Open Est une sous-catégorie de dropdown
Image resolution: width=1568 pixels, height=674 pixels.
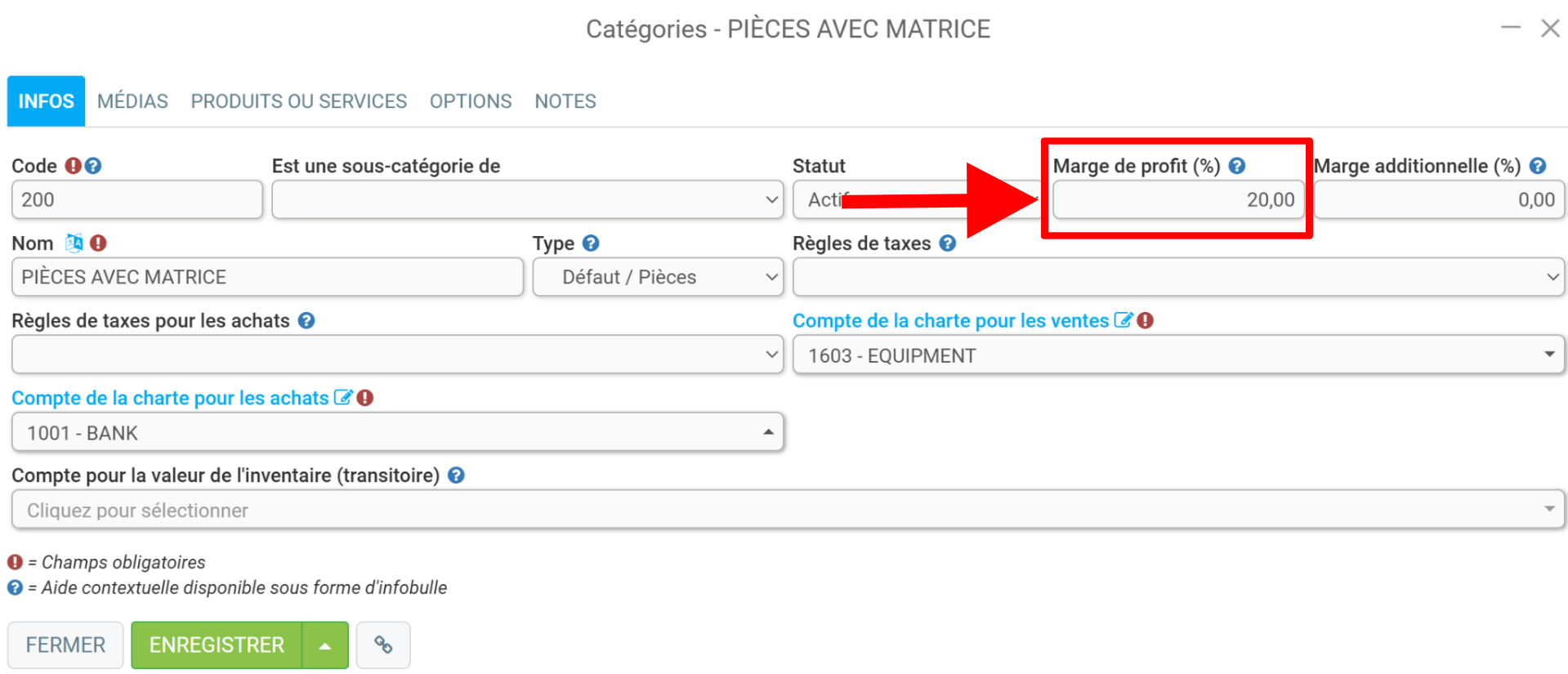[x=528, y=199]
